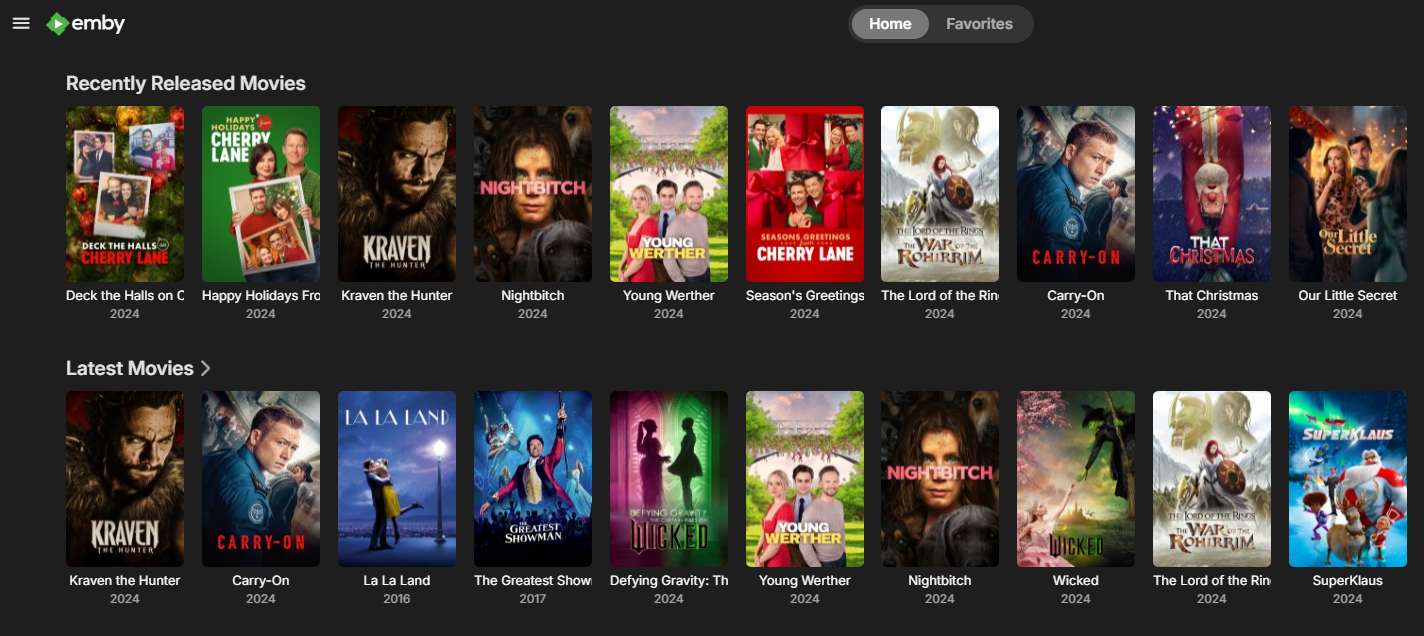Open Happy Holidays From Cherry Lane poster
This screenshot has height=636, width=1424.
pos(261,194)
